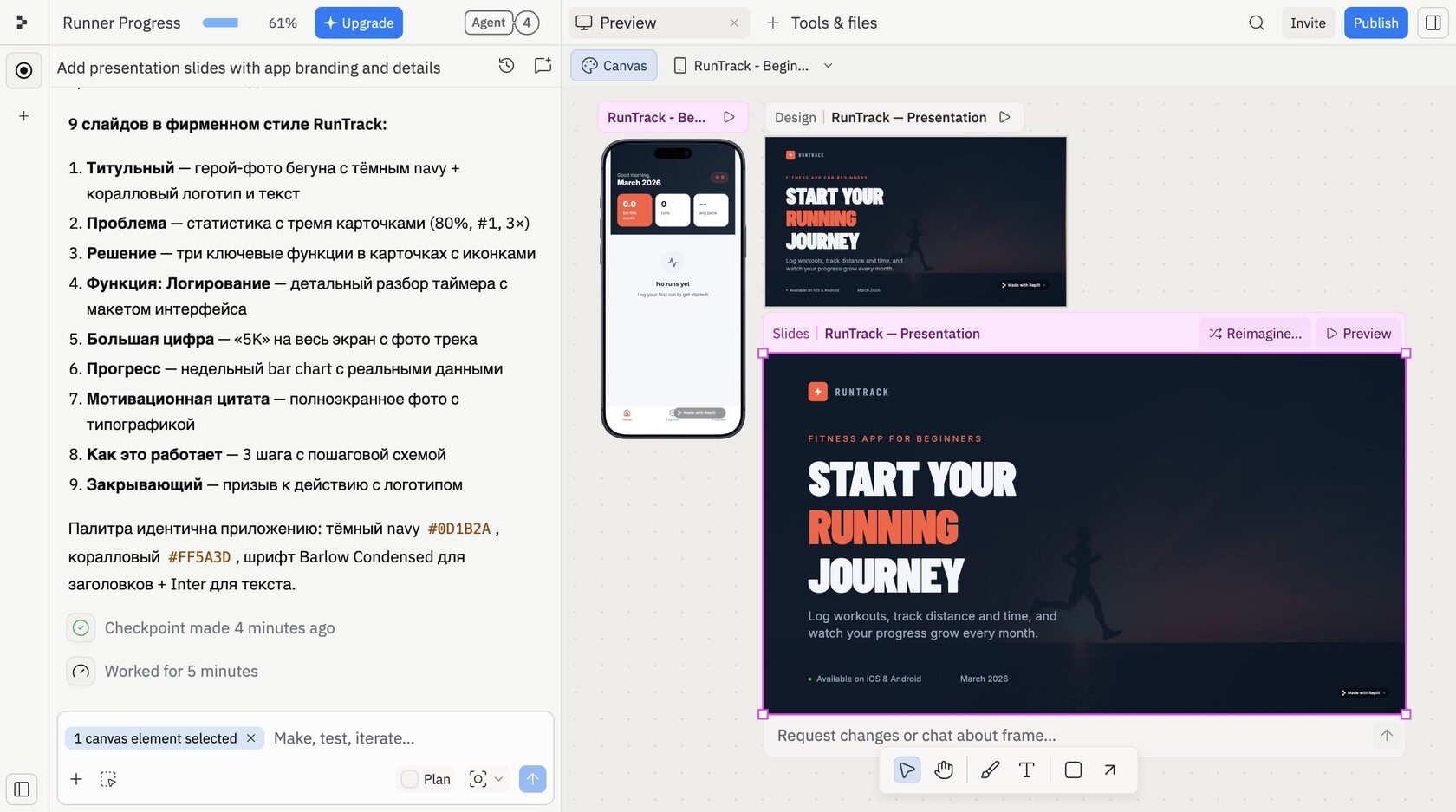Send the chat message arrow button

pyautogui.click(x=533, y=779)
